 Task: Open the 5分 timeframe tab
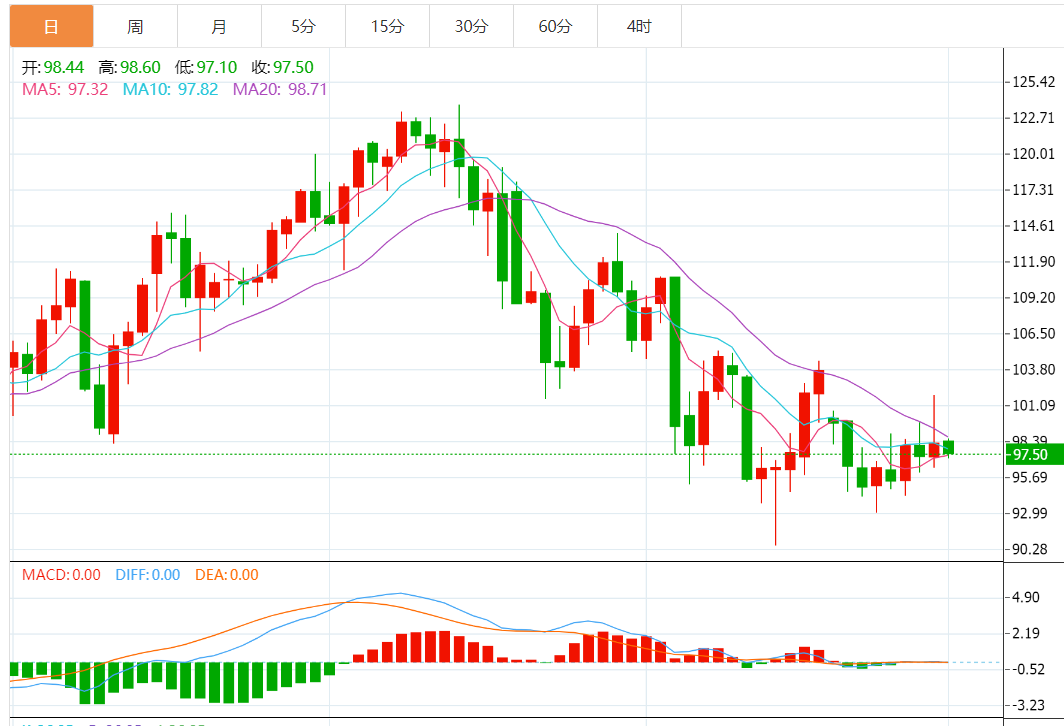[x=303, y=26]
